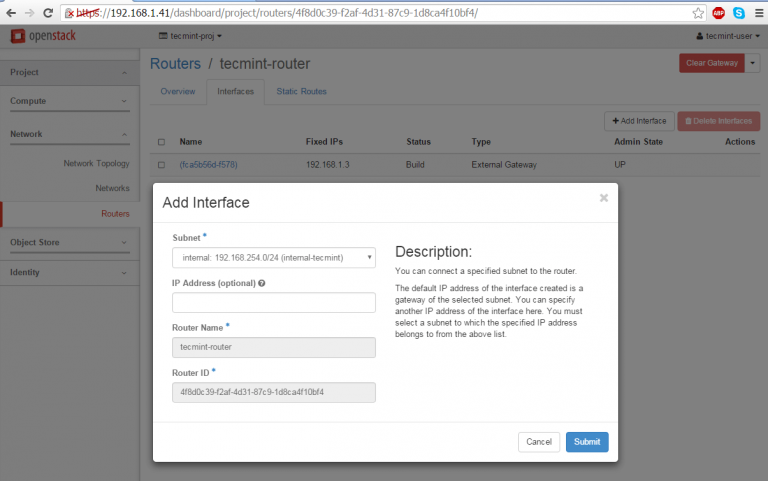Submit the Add Interface form
Viewport: 768px width, 481px height.
coord(587,442)
